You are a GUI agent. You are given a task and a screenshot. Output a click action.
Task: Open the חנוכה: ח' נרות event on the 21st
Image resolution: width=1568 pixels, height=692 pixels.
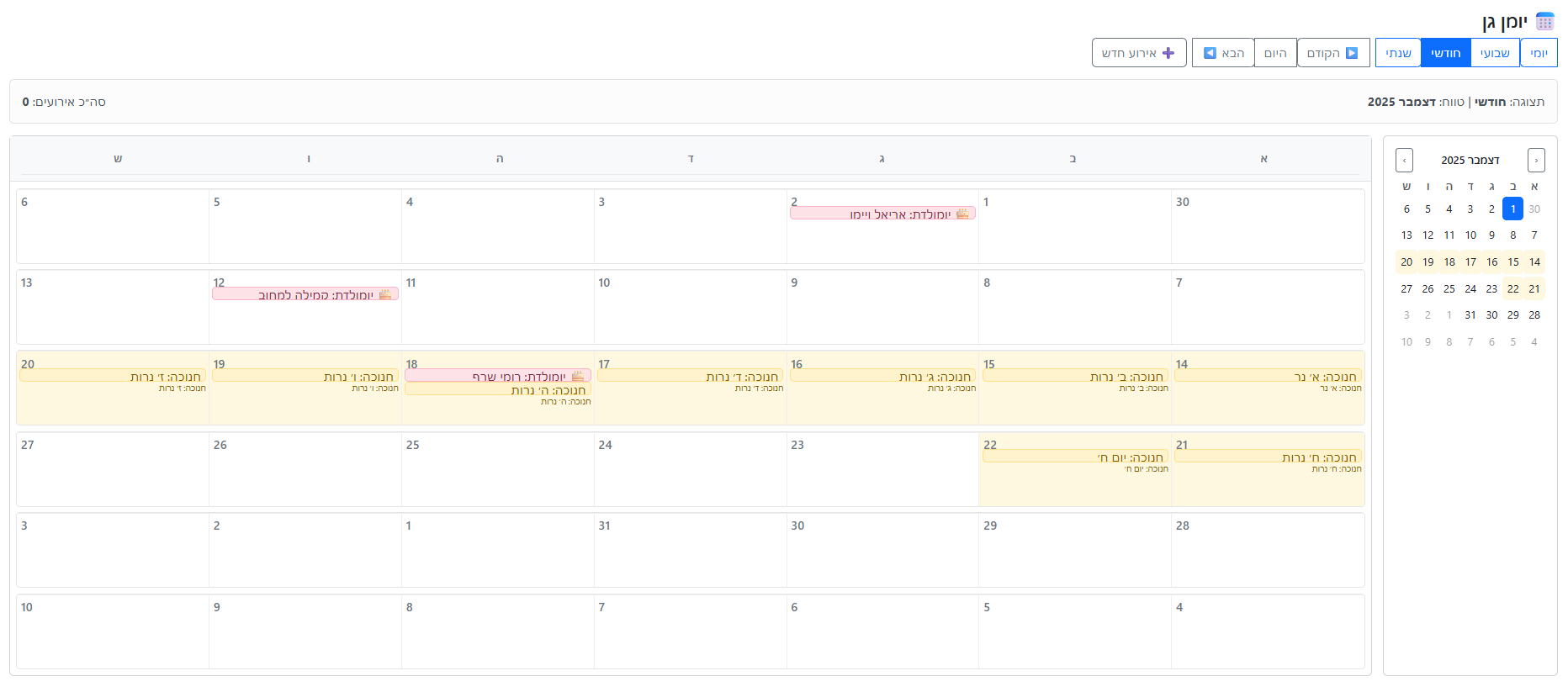(x=1268, y=457)
